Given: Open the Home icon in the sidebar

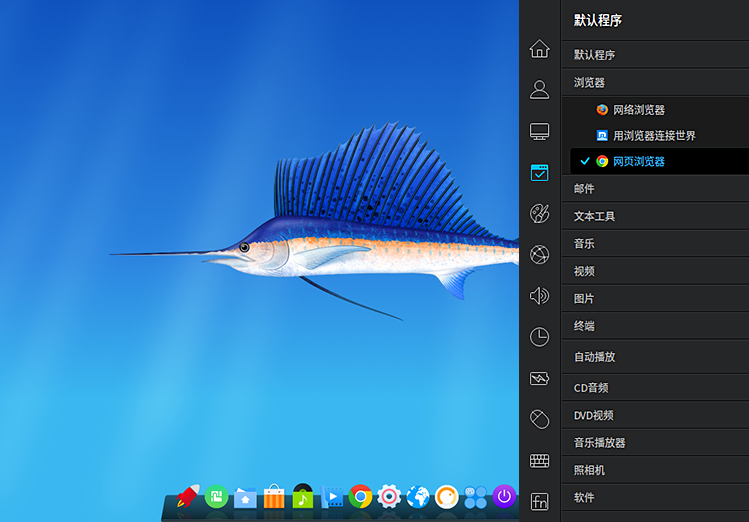Looking at the screenshot, I should tap(539, 48).
